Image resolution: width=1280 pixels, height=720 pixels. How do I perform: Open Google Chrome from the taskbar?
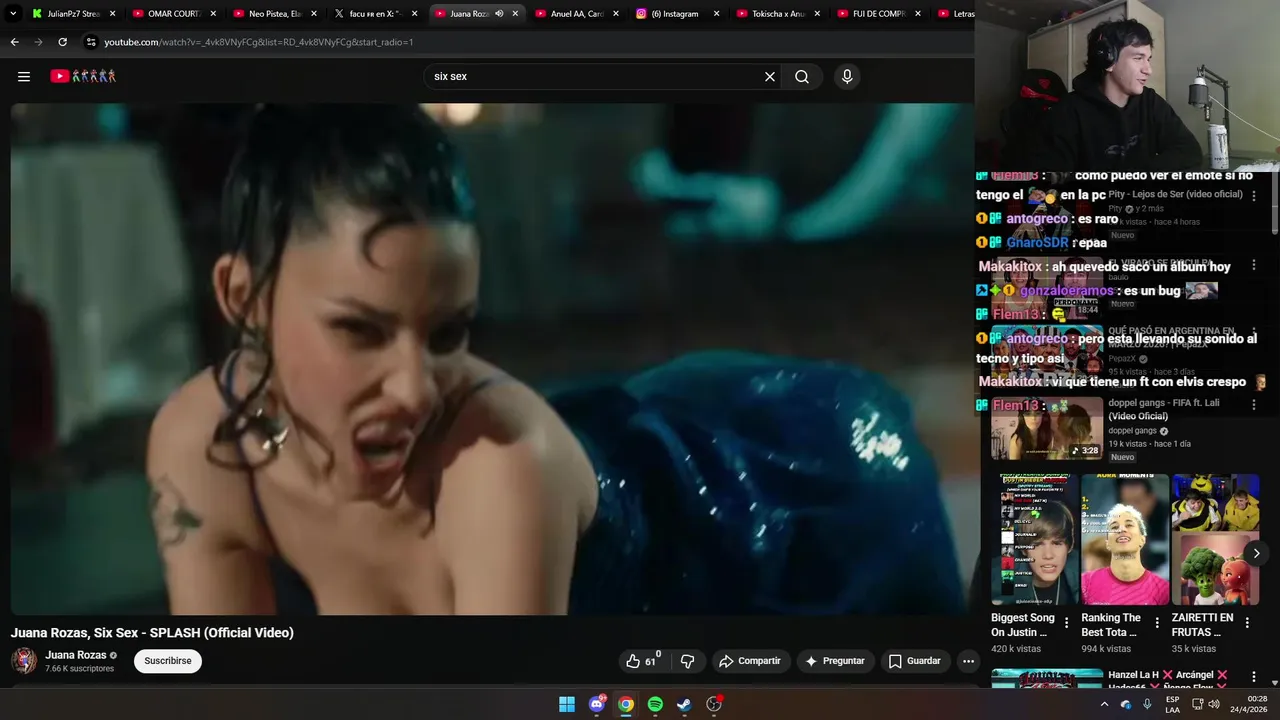(x=626, y=704)
